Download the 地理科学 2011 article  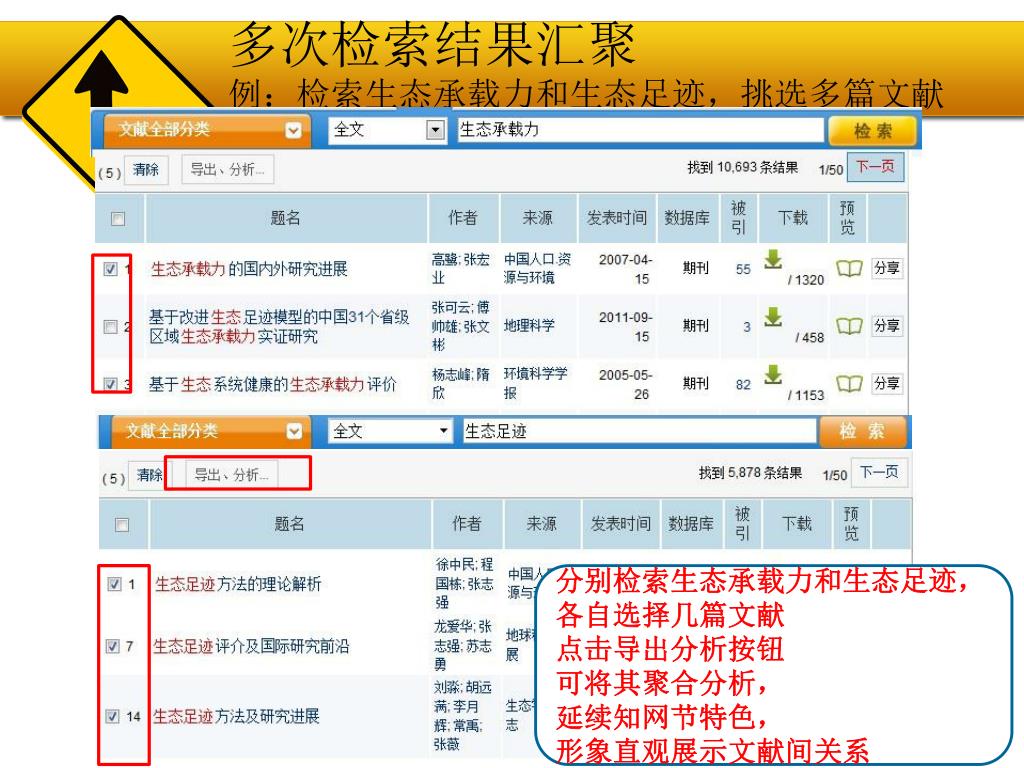tap(773, 317)
